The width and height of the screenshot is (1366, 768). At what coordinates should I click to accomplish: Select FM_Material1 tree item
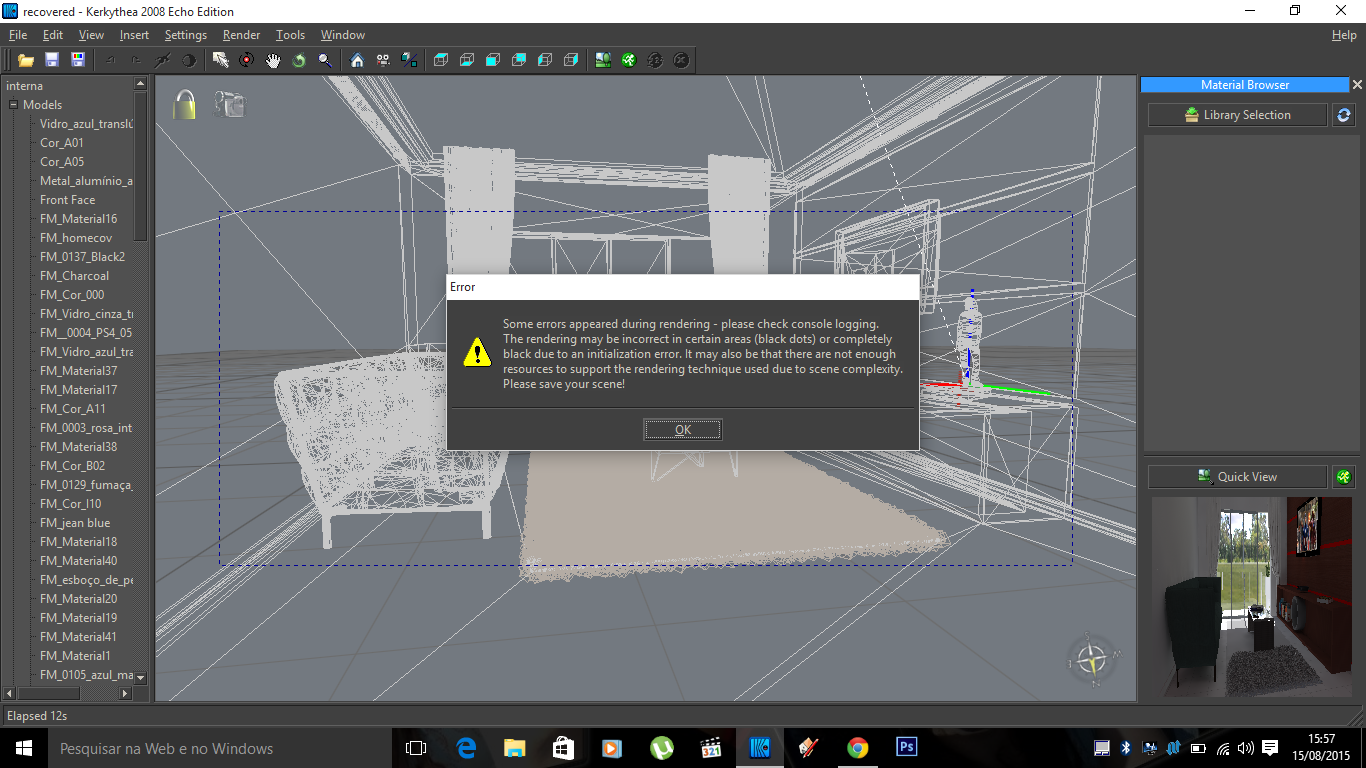point(75,656)
